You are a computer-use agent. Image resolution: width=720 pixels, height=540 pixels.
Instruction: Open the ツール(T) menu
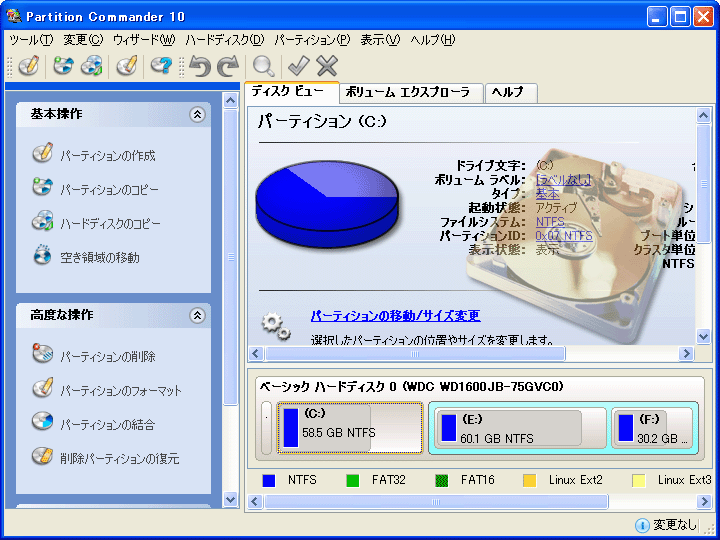point(31,40)
